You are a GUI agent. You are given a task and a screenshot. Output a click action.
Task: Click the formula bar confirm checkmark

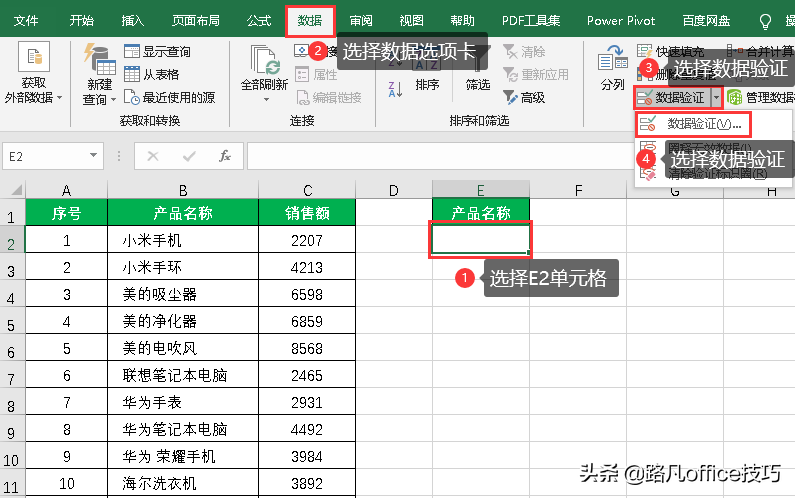click(189, 156)
